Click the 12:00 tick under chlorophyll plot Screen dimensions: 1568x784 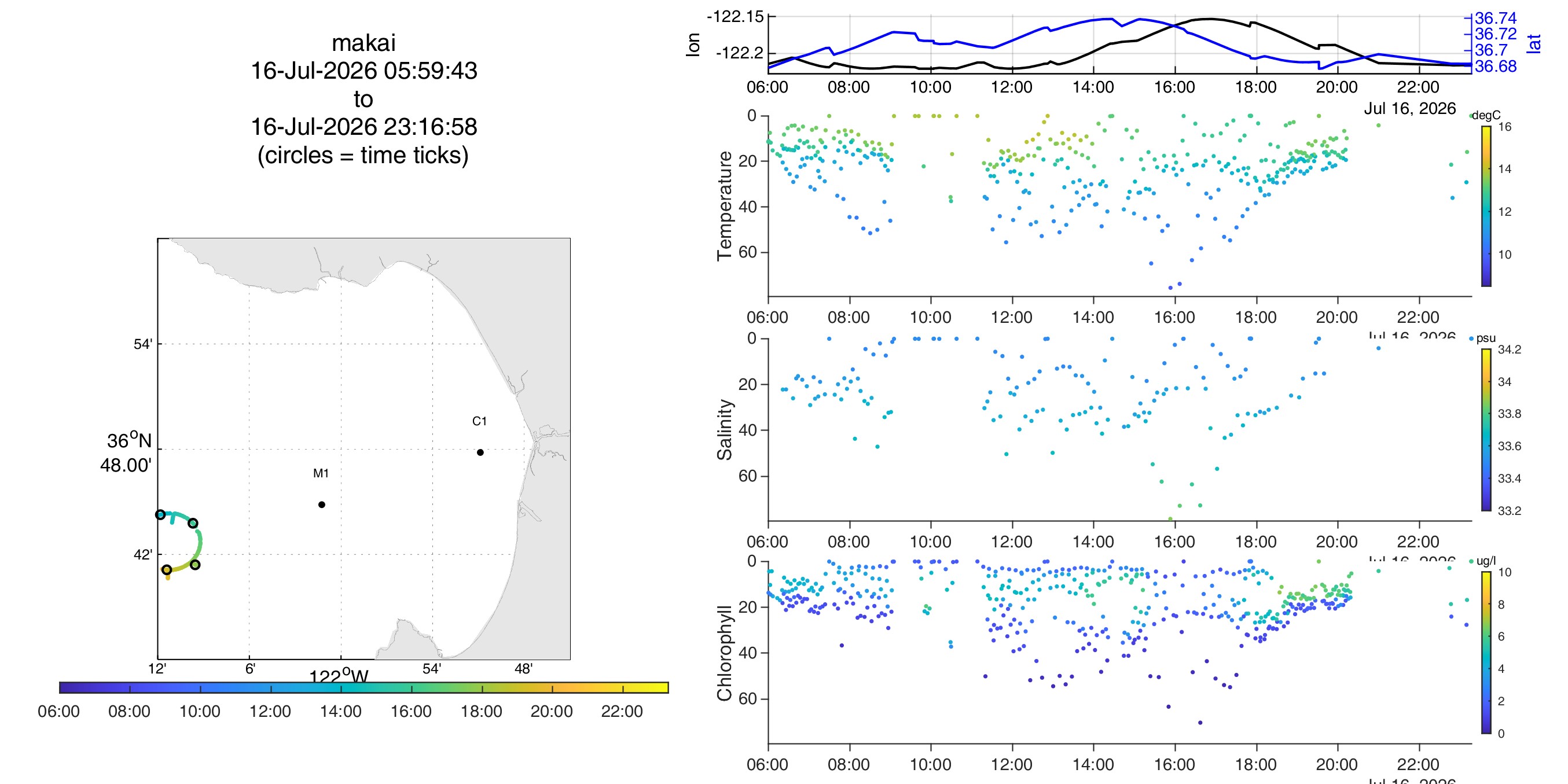coord(1012,764)
